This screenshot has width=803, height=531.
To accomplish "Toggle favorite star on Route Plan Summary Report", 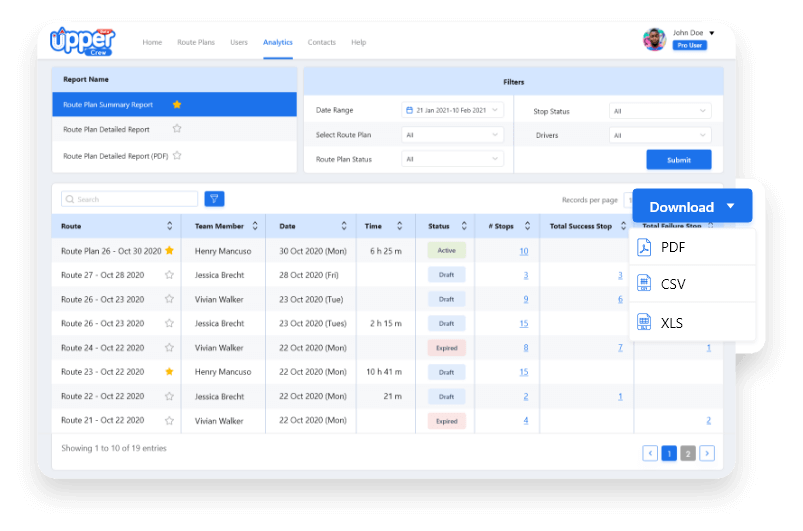I will coord(177,104).
